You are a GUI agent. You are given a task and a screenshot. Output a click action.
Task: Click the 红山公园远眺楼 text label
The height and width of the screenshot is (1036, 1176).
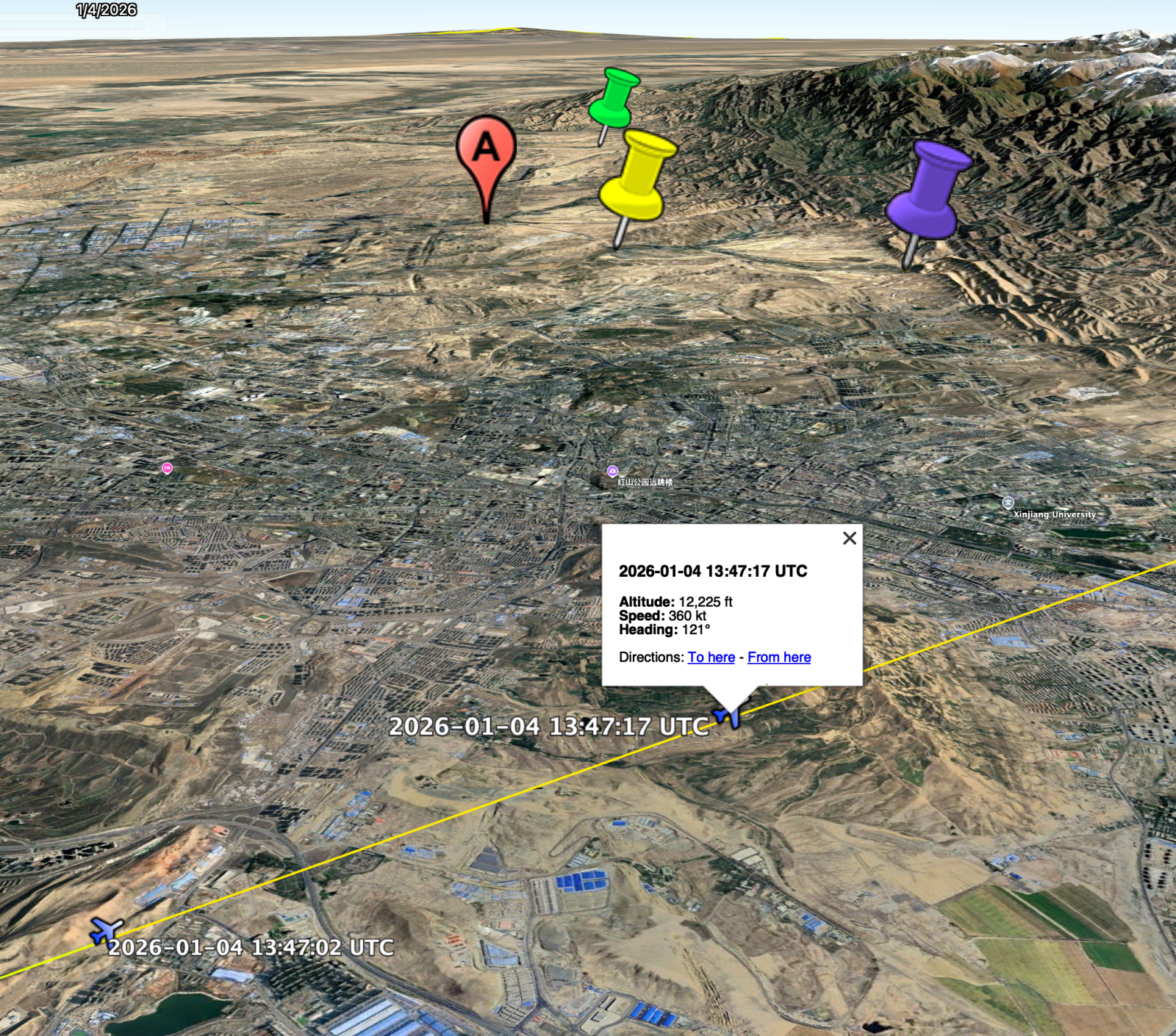point(645,482)
